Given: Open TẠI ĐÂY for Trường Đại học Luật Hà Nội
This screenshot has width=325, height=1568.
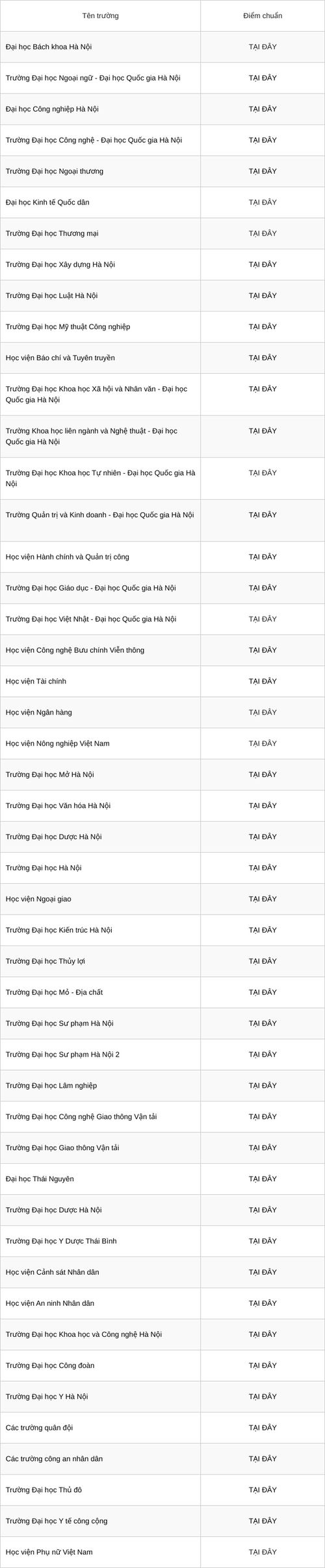Looking at the screenshot, I should click(263, 296).
